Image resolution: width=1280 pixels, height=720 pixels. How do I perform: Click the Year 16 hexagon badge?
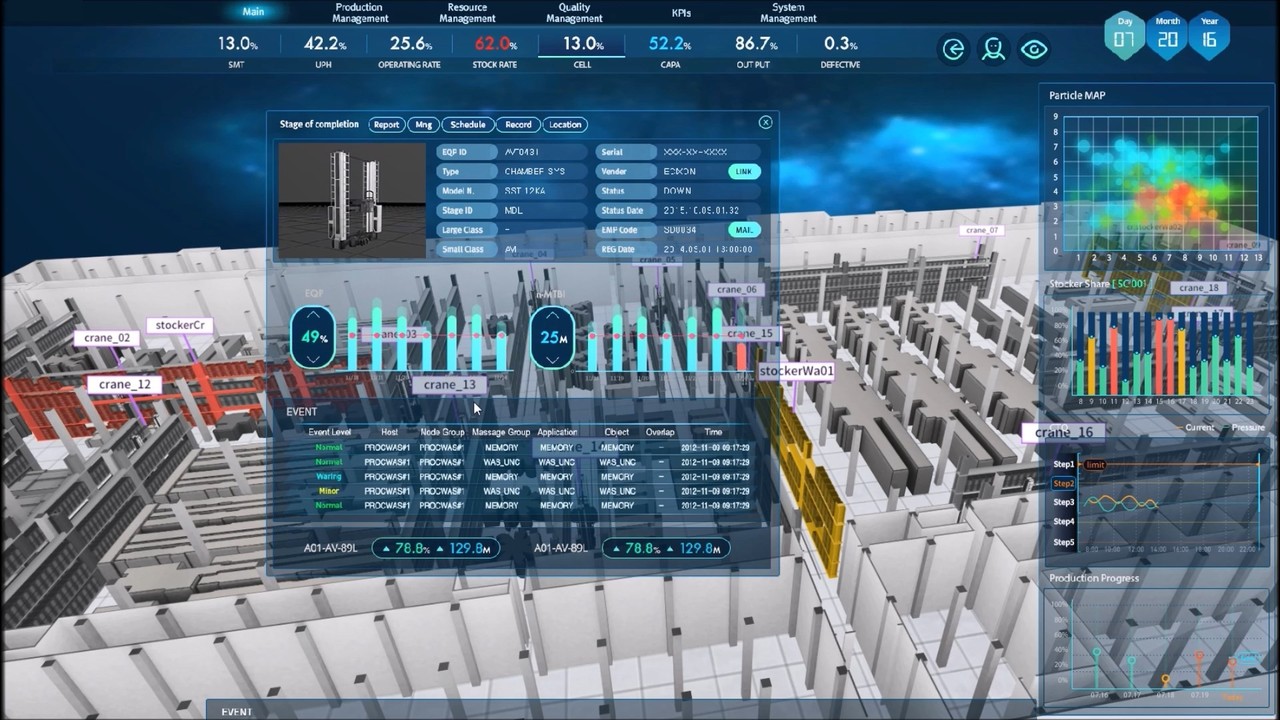click(x=1209, y=36)
